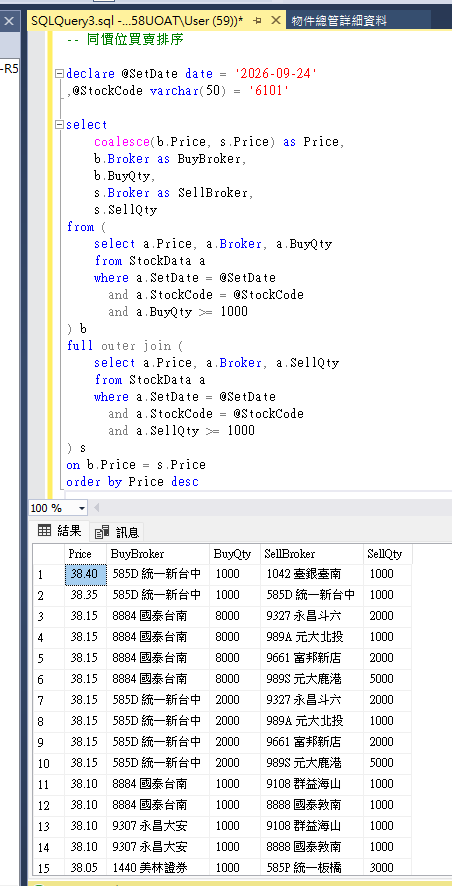The width and height of the screenshot is (452, 886).
Task: Select row header number 5
Action: [49, 658]
